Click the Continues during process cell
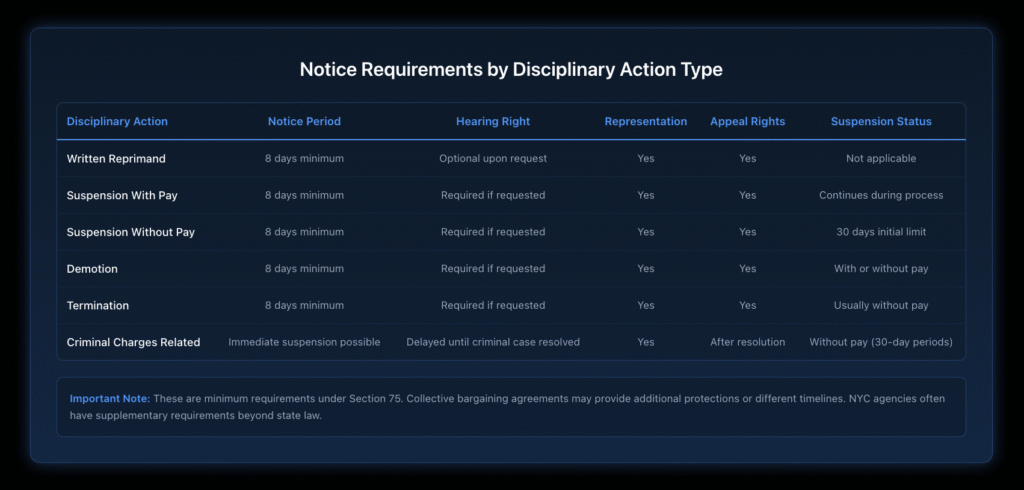Image resolution: width=1024 pixels, height=490 pixels. tap(881, 195)
